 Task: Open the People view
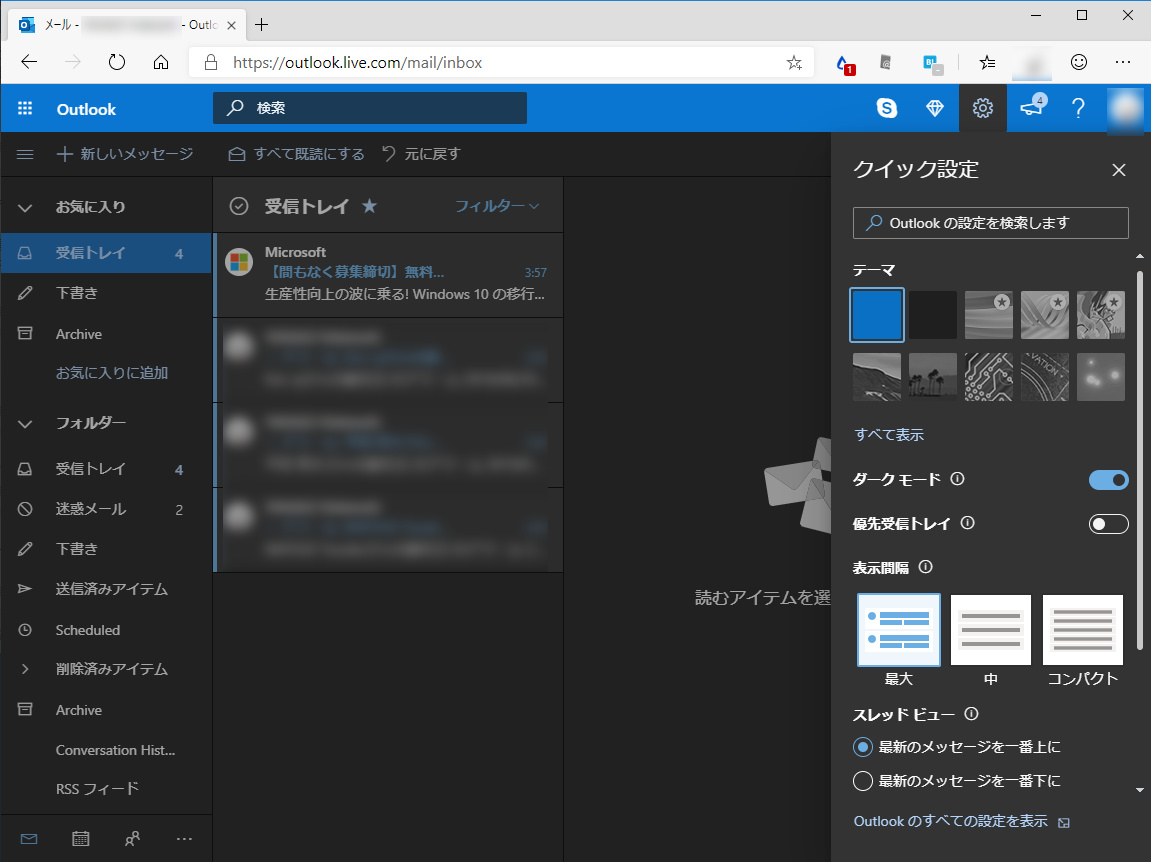coord(132,838)
